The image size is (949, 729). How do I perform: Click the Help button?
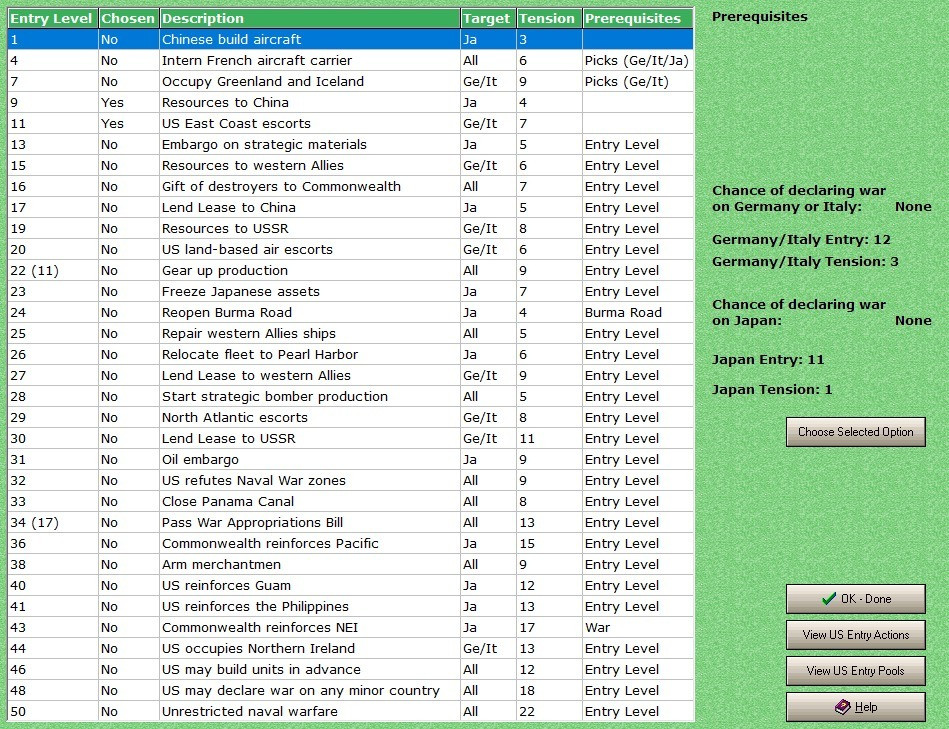(855, 707)
